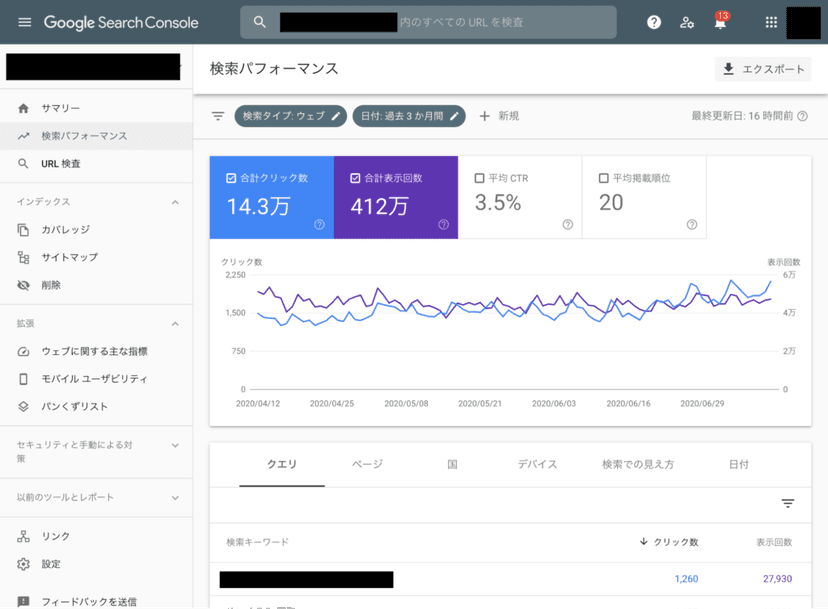This screenshot has height=609, width=828.
Task: Click the search magnifier icon in top bar
Action: (x=259, y=22)
